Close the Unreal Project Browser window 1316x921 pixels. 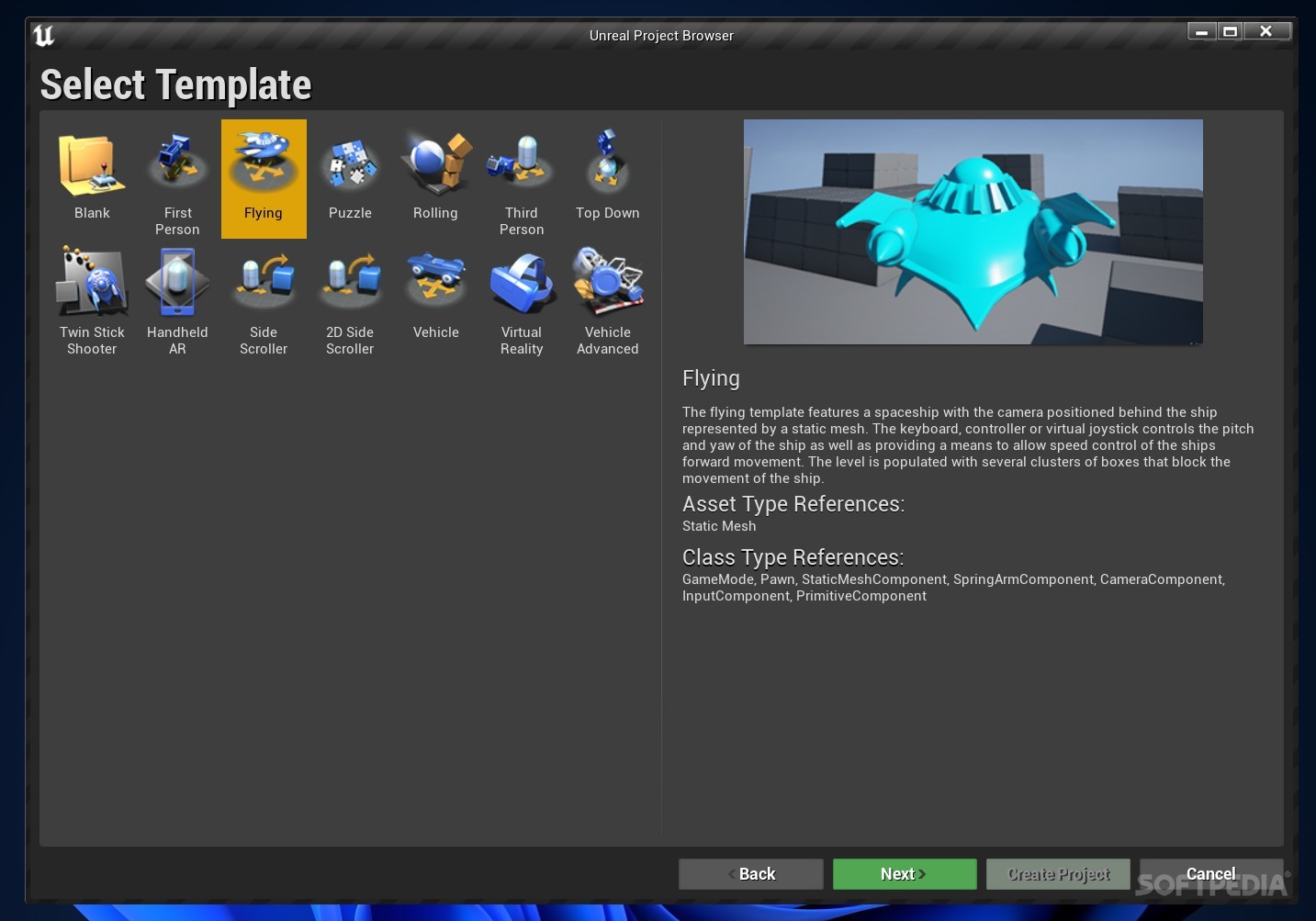(1266, 31)
